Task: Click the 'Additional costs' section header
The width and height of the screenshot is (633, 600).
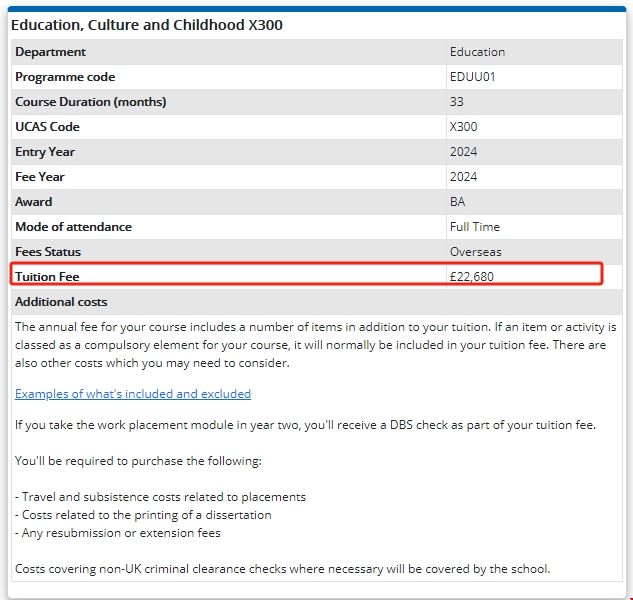Action: click(61, 302)
